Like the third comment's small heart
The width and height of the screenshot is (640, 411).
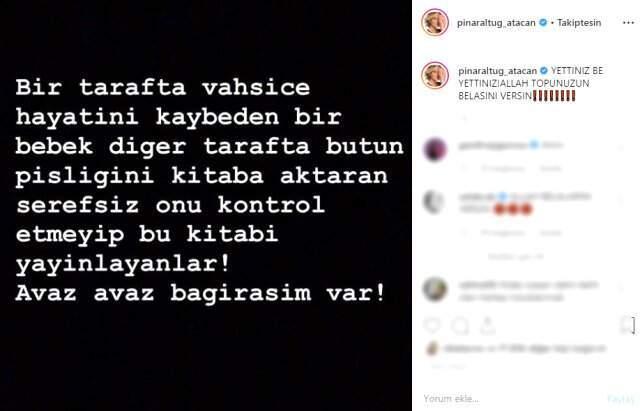click(620, 288)
